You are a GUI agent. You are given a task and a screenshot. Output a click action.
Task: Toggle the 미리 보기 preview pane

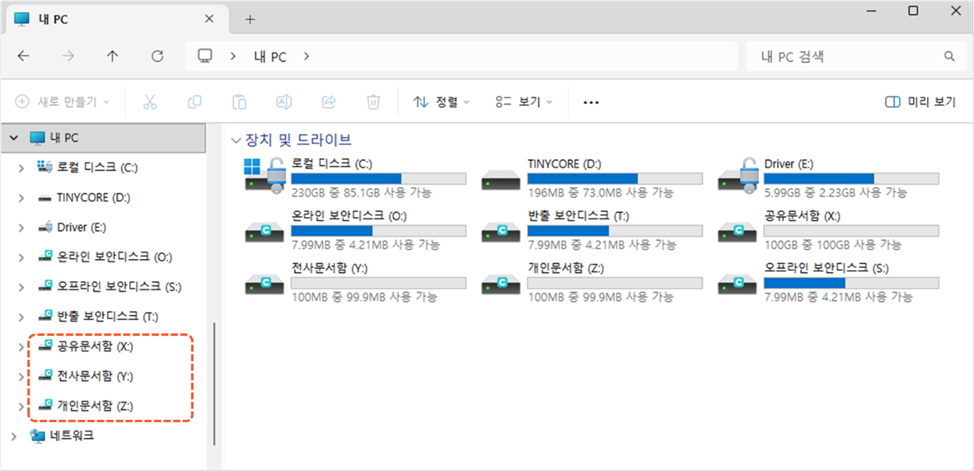[x=920, y=102]
